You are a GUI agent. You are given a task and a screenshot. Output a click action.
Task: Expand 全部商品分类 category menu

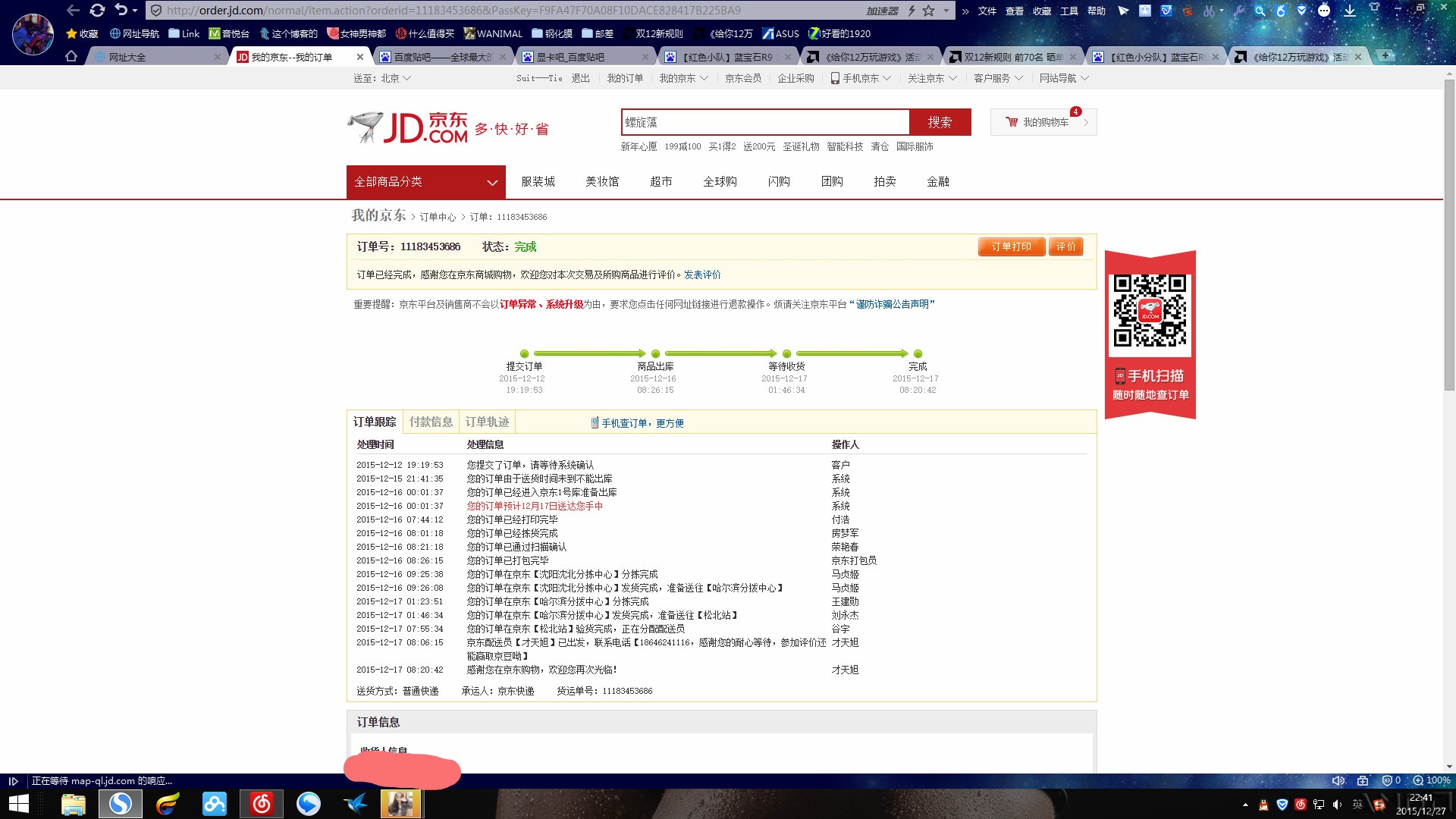click(x=426, y=182)
